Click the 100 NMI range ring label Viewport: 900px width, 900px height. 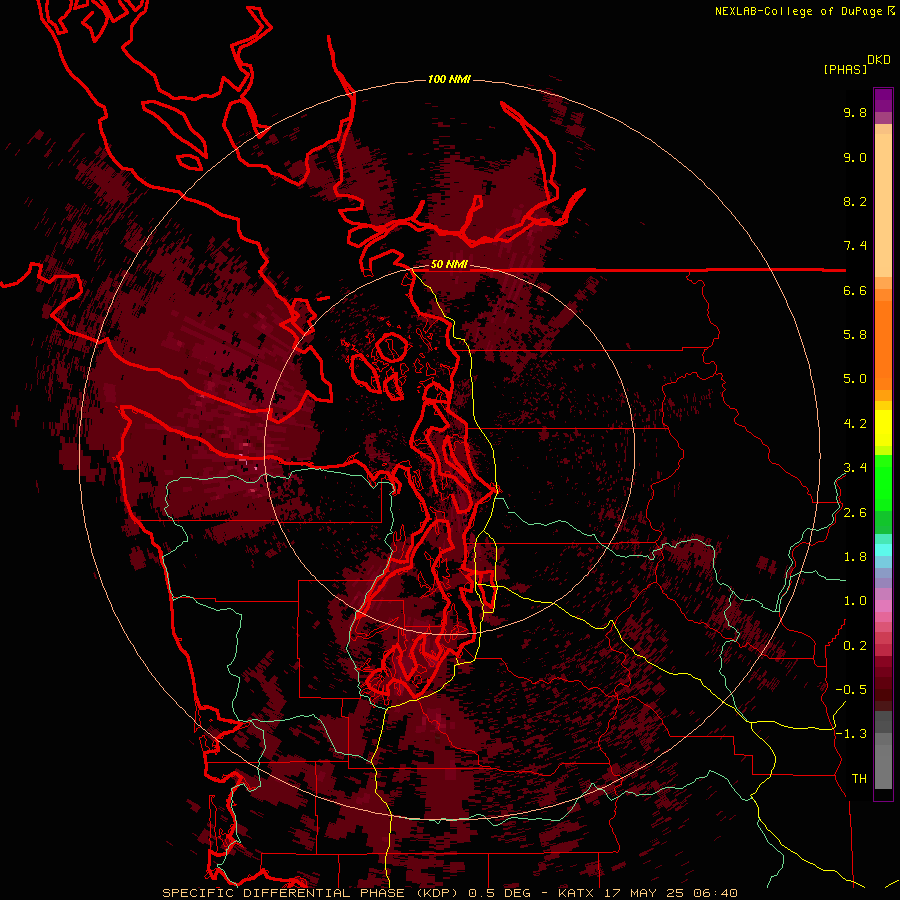[x=449, y=79]
